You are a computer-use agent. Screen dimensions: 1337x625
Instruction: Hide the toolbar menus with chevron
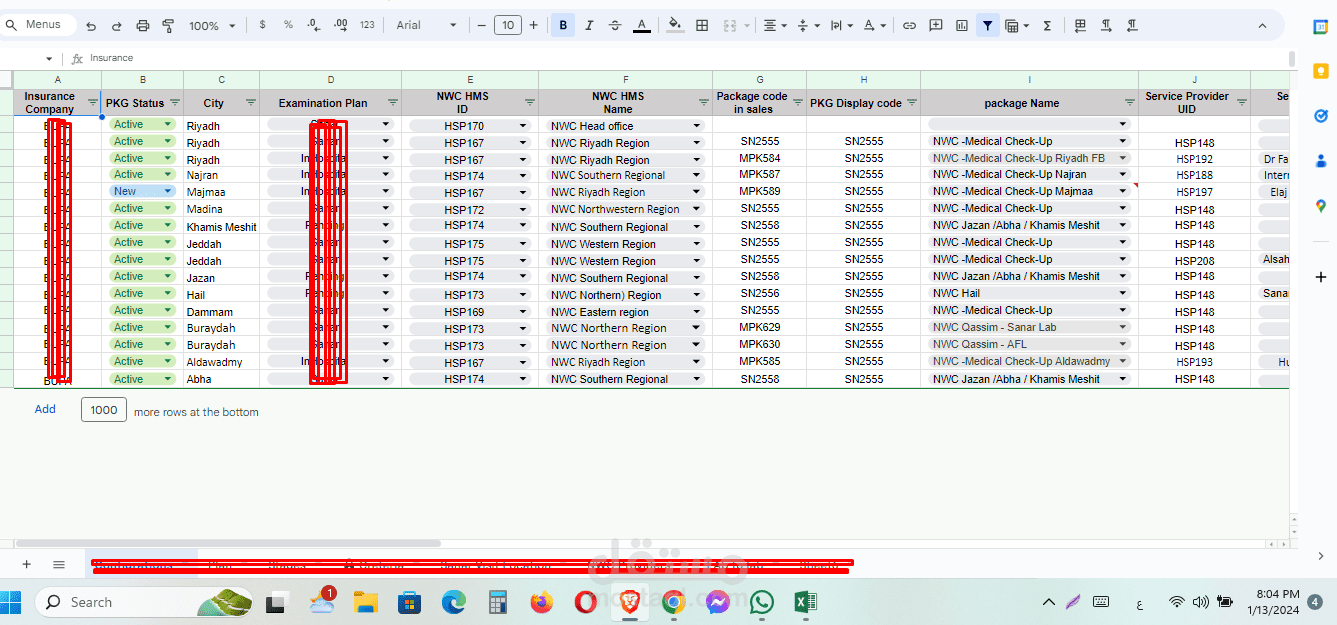pos(1263,26)
